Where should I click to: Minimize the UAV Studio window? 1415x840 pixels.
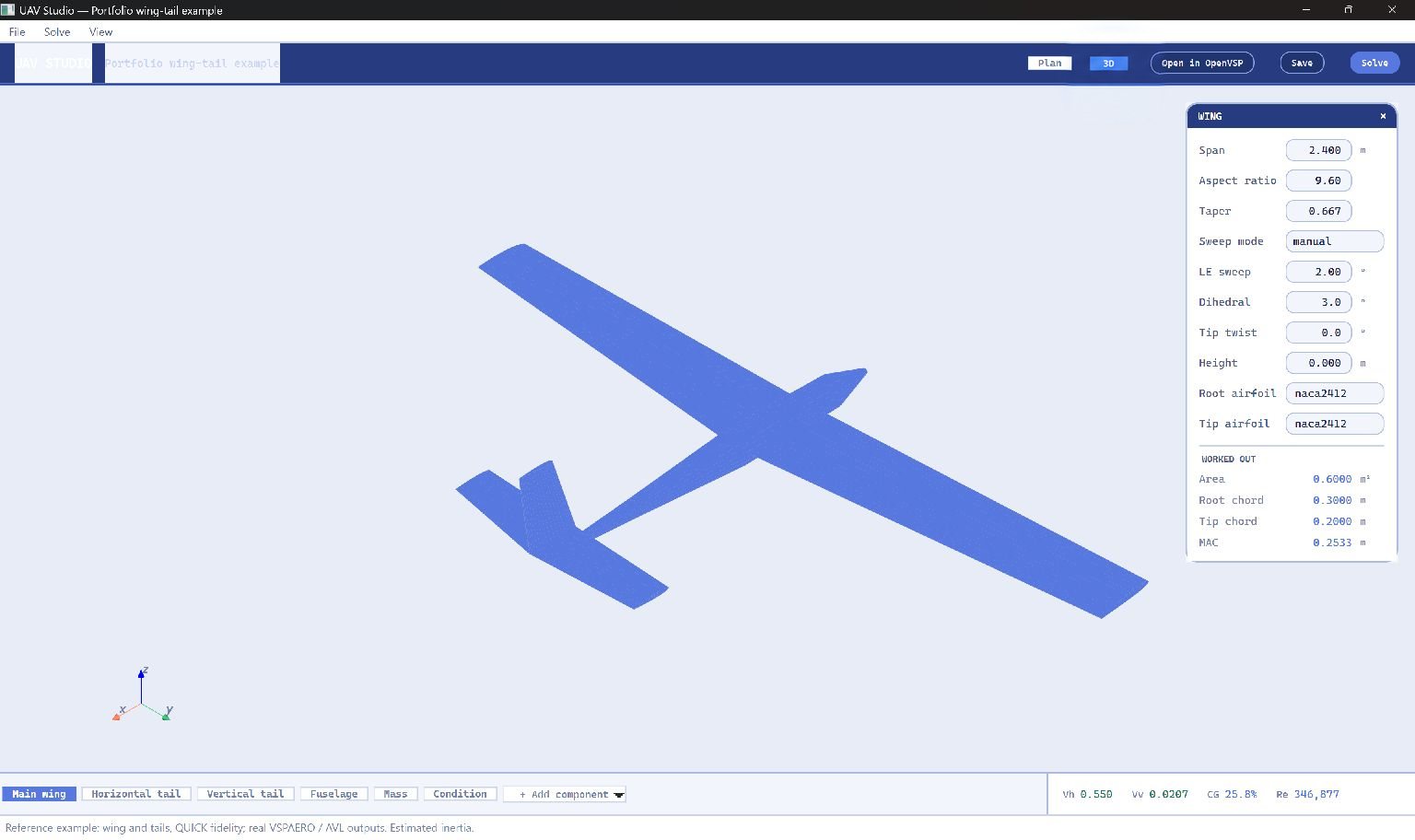click(x=1306, y=10)
